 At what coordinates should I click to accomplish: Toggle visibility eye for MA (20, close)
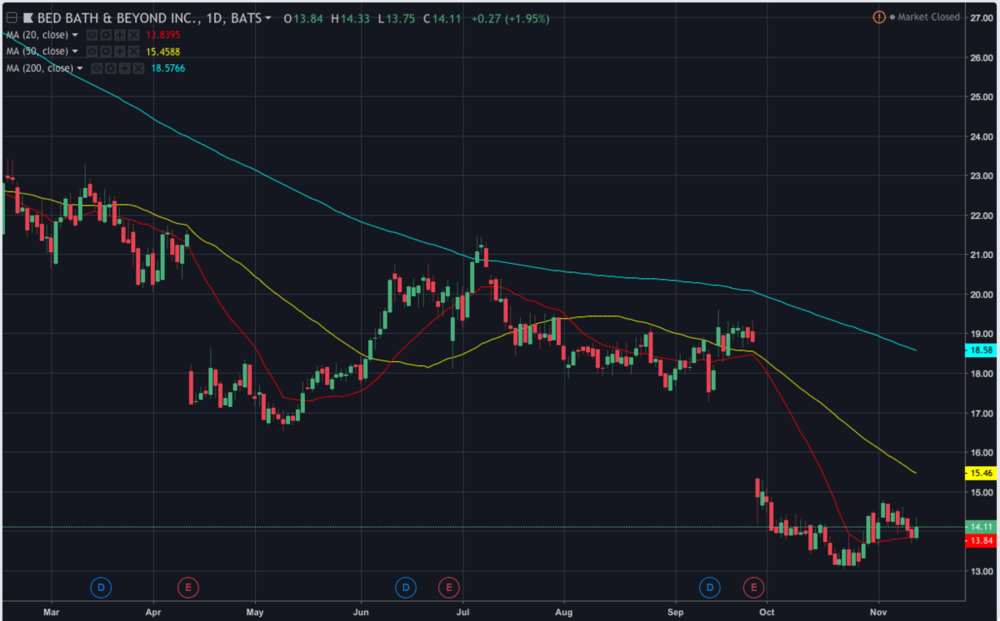click(91, 35)
